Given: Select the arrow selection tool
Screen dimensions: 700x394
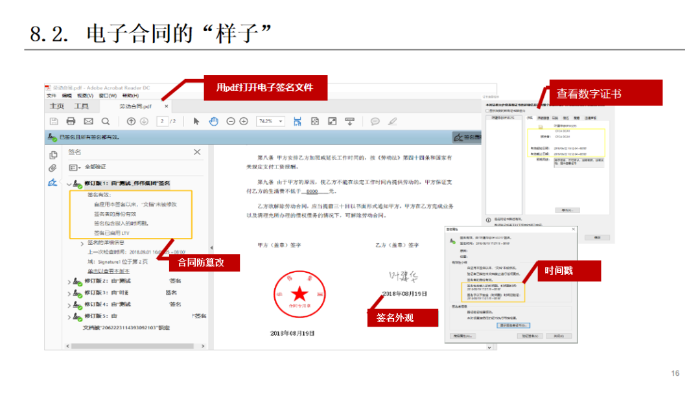Looking at the screenshot, I should 196,121.
